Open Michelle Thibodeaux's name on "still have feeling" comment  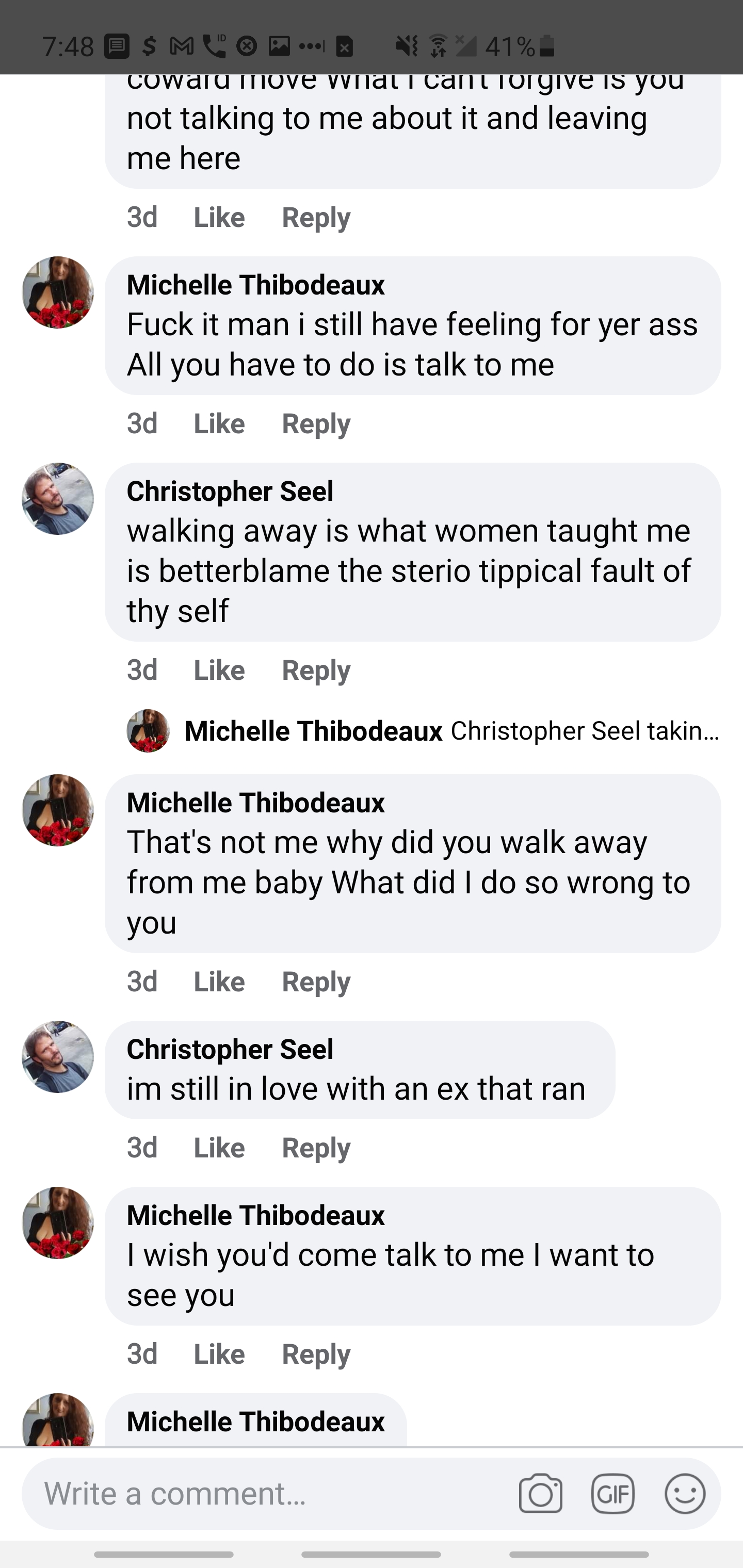tap(255, 285)
